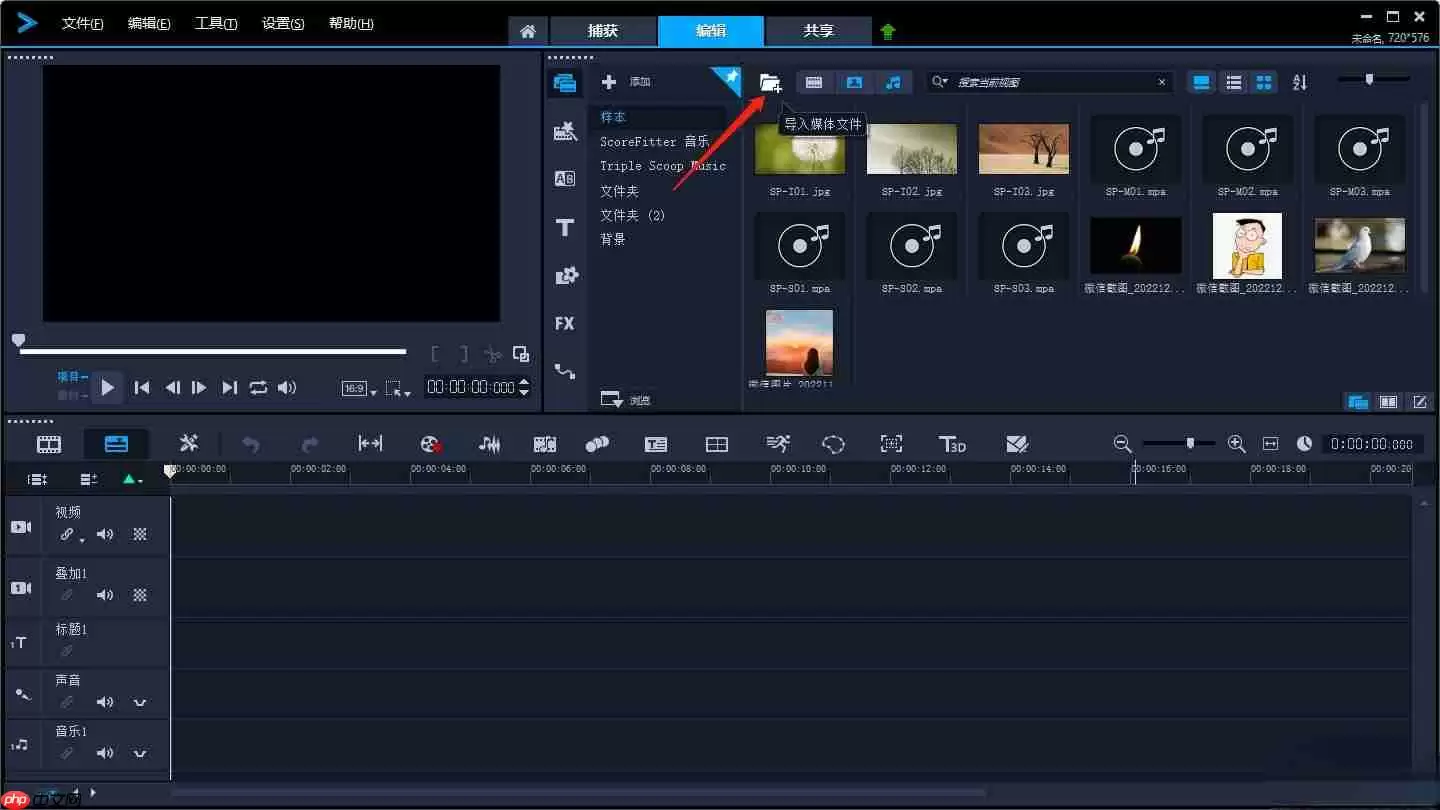Viewport: 1440px width, 810px height.
Task: Open the Title library T icon
Action: [x=565, y=228]
